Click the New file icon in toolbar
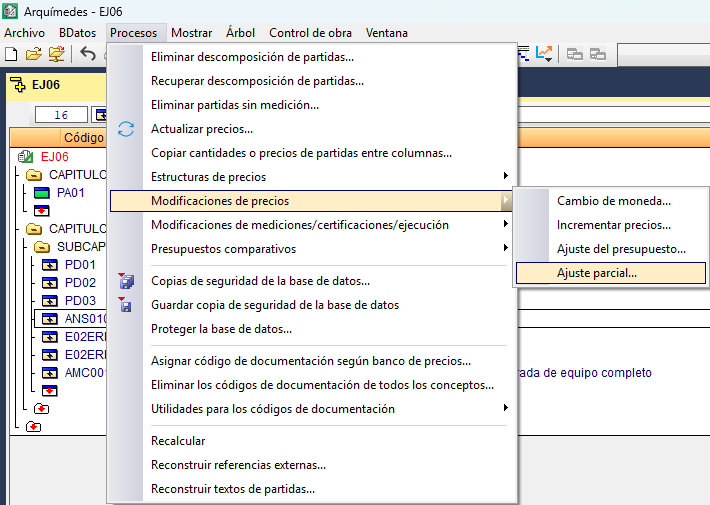The width and height of the screenshot is (710, 505). click(x=11, y=54)
